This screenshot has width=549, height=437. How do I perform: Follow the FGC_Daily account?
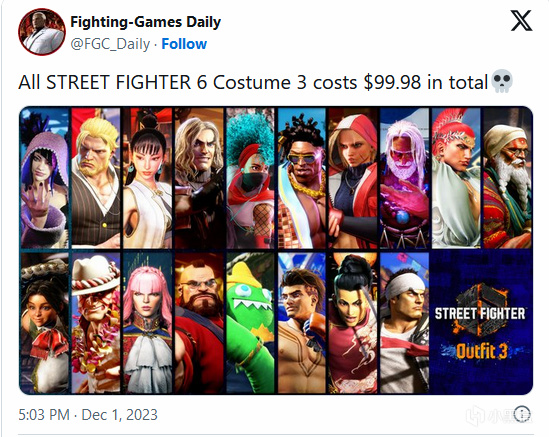[x=184, y=44]
